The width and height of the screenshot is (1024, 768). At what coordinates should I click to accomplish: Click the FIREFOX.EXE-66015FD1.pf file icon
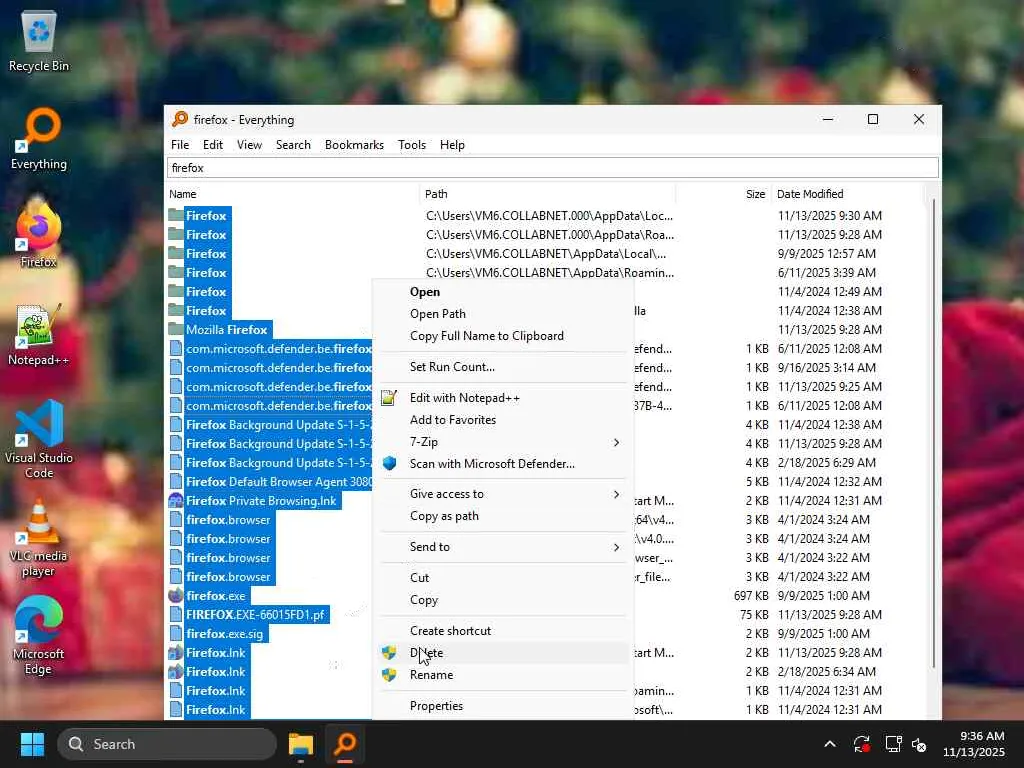coord(176,615)
